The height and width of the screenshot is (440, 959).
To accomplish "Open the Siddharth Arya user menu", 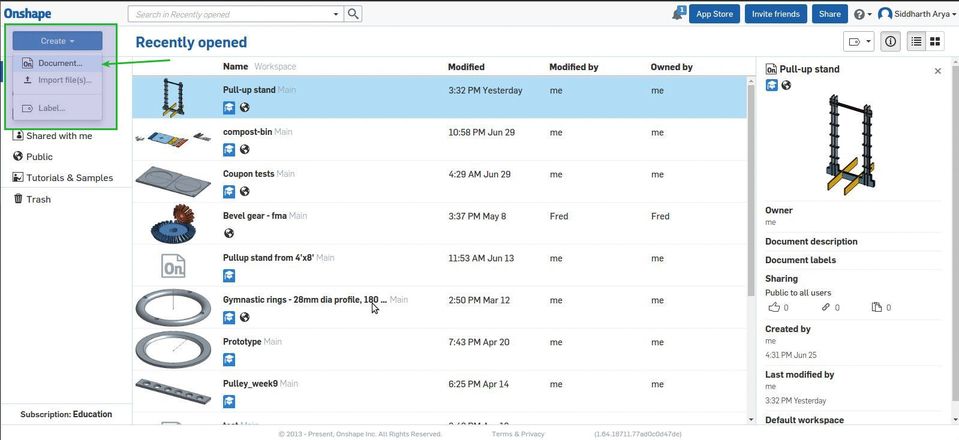I will point(916,13).
